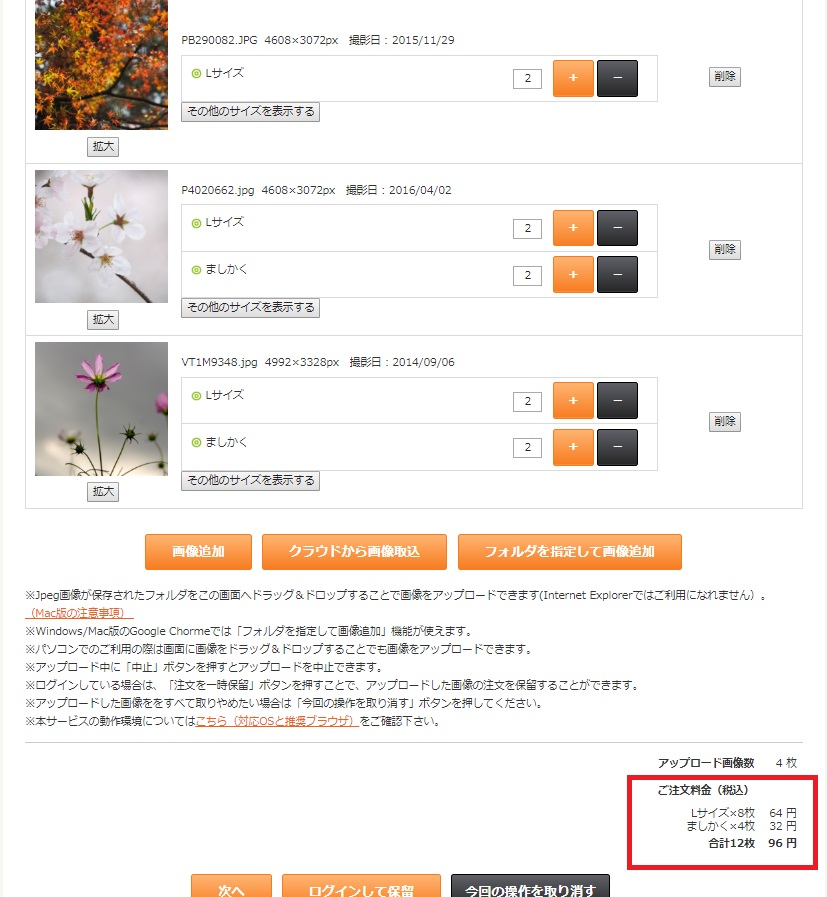
Task: Import images via クラウドから画像取込
Action: pos(354,551)
